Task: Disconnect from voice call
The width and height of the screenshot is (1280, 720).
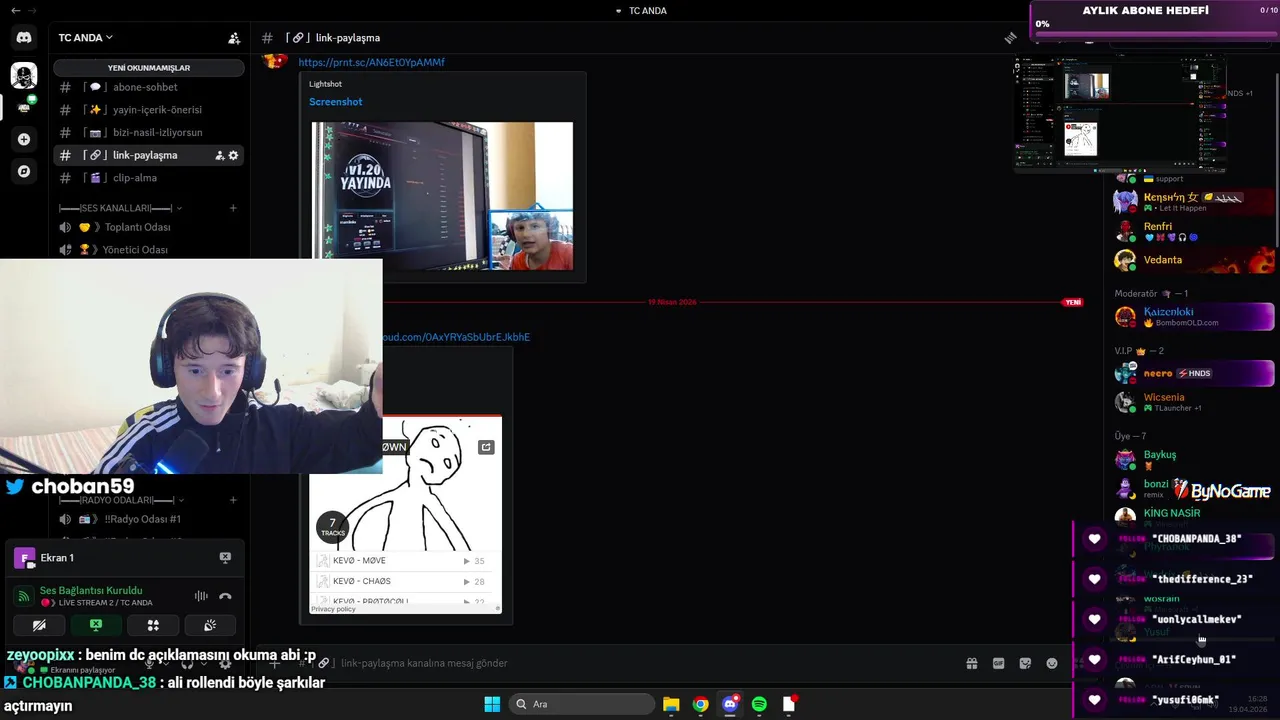Action: click(x=225, y=596)
